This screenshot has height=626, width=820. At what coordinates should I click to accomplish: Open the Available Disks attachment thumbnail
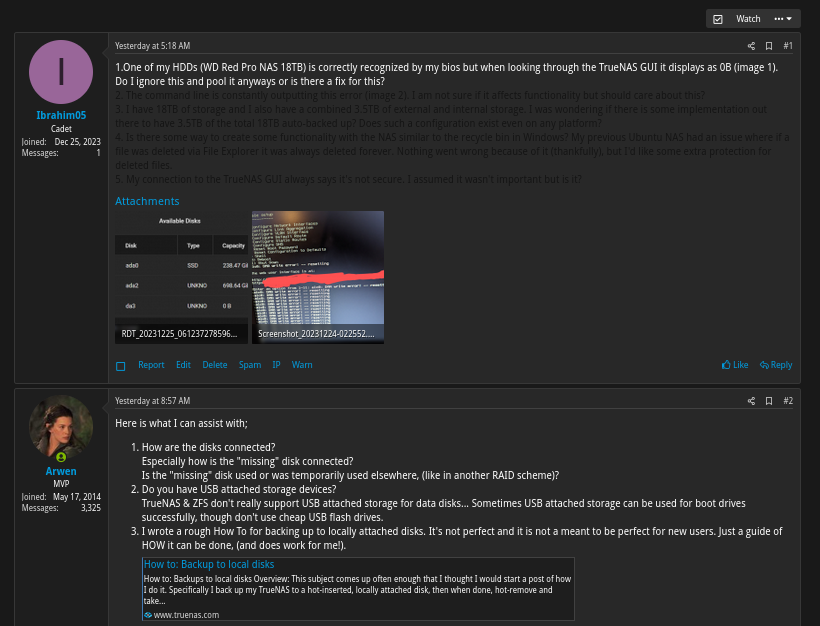click(181, 277)
